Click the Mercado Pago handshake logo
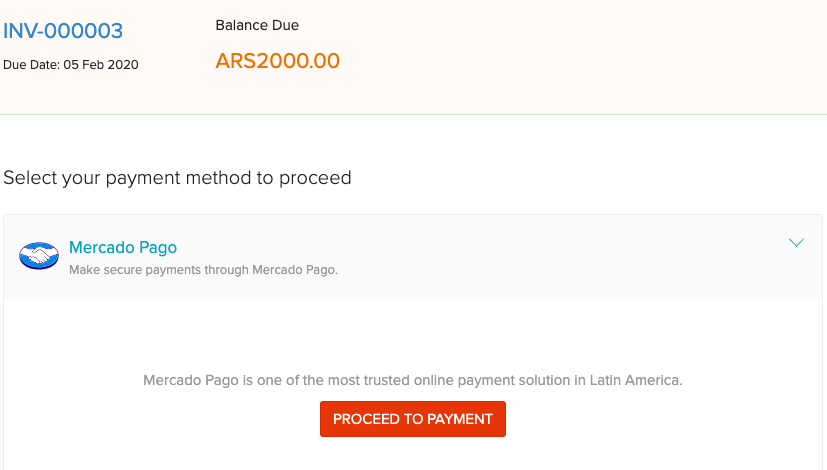 [39, 256]
